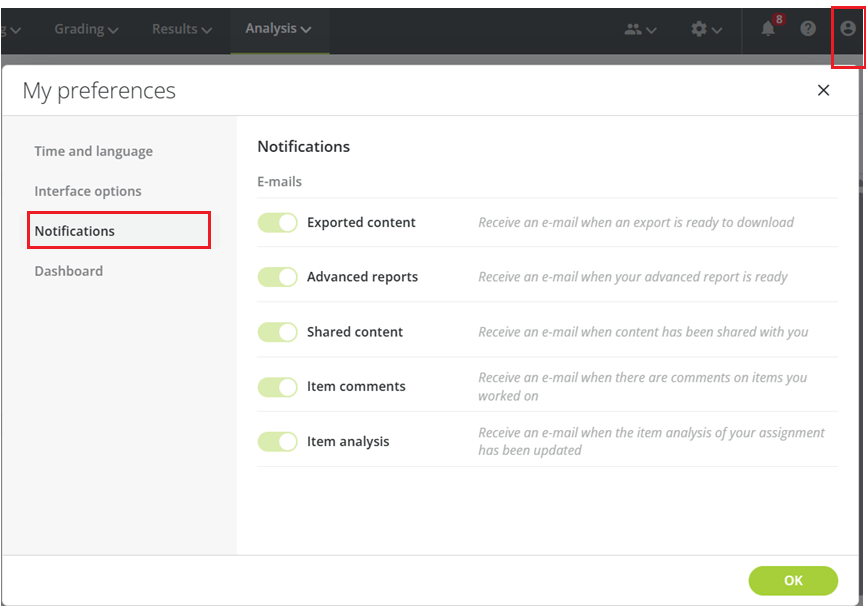Switch to Time and language section
The width and height of the screenshot is (867, 606).
[x=93, y=151]
